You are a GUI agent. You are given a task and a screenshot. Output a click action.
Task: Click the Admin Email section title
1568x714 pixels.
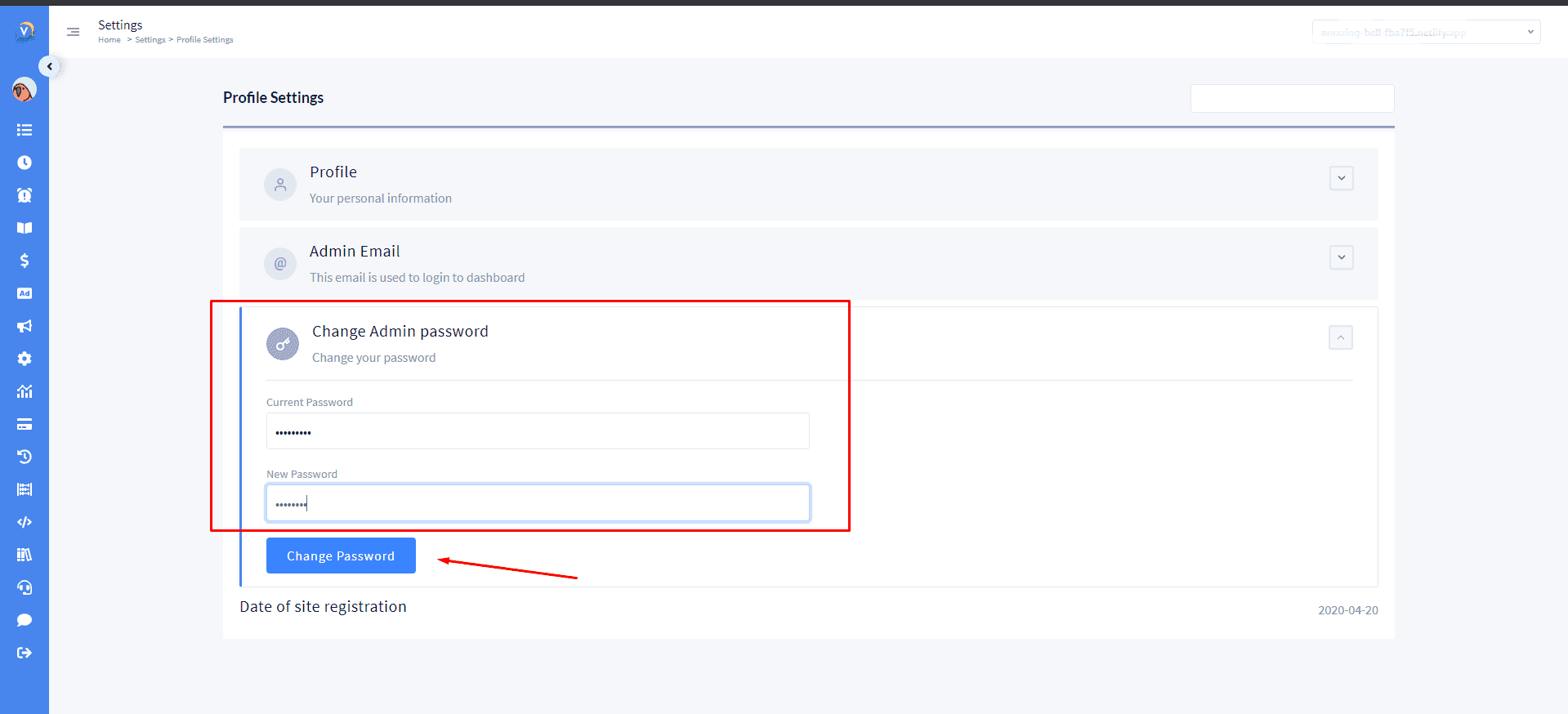[355, 251]
